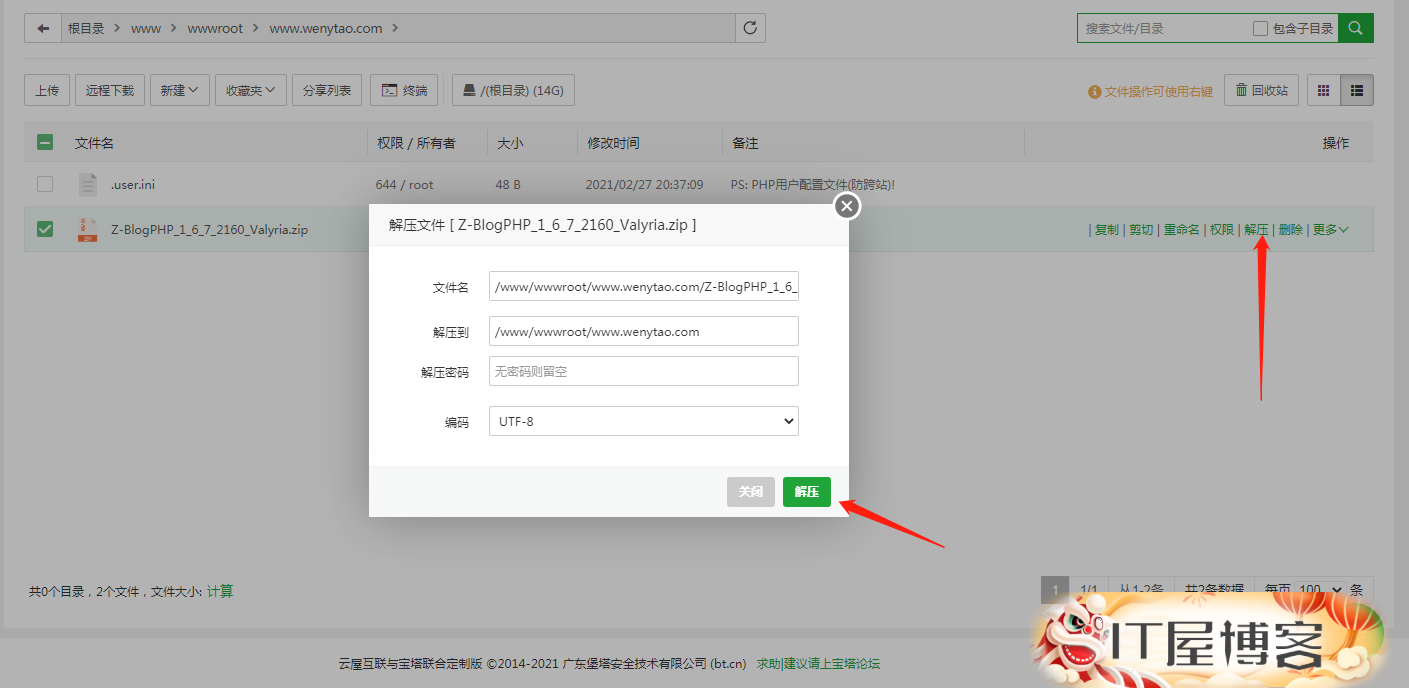Click the .user.ini file icon
The image size is (1409, 688).
(x=88, y=184)
